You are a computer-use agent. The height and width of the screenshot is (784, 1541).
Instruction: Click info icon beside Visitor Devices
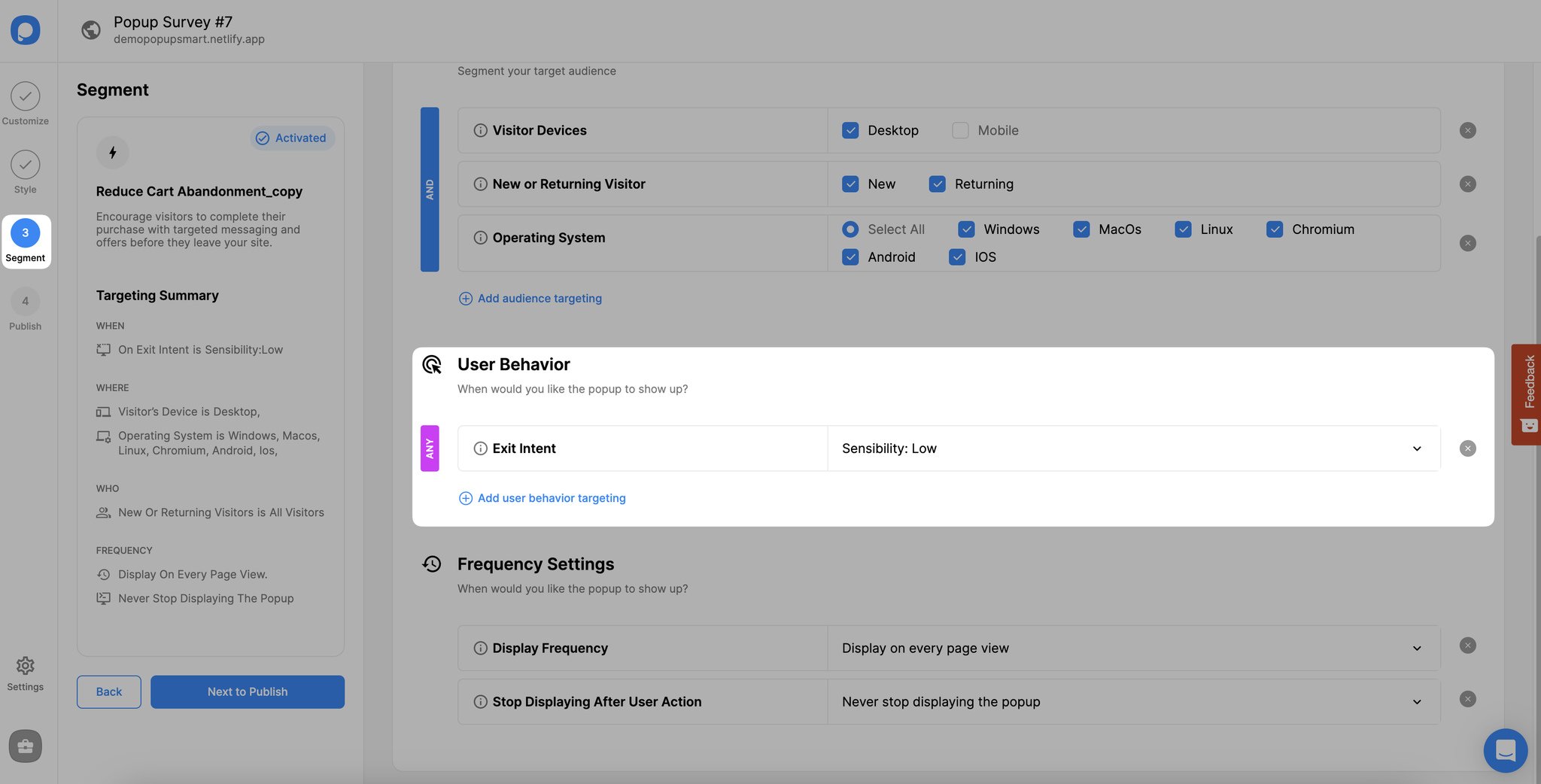coord(480,130)
